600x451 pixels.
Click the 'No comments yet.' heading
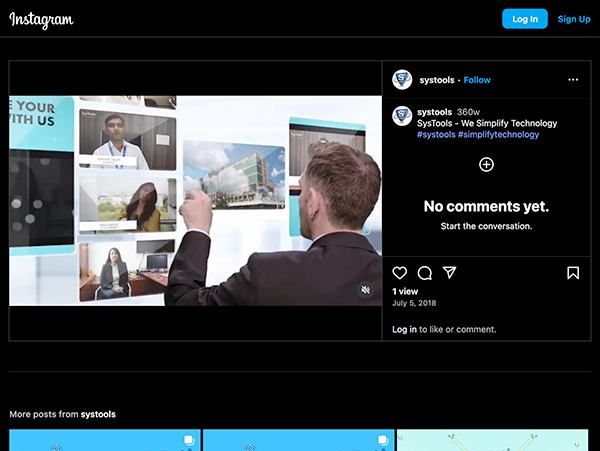(x=486, y=207)
